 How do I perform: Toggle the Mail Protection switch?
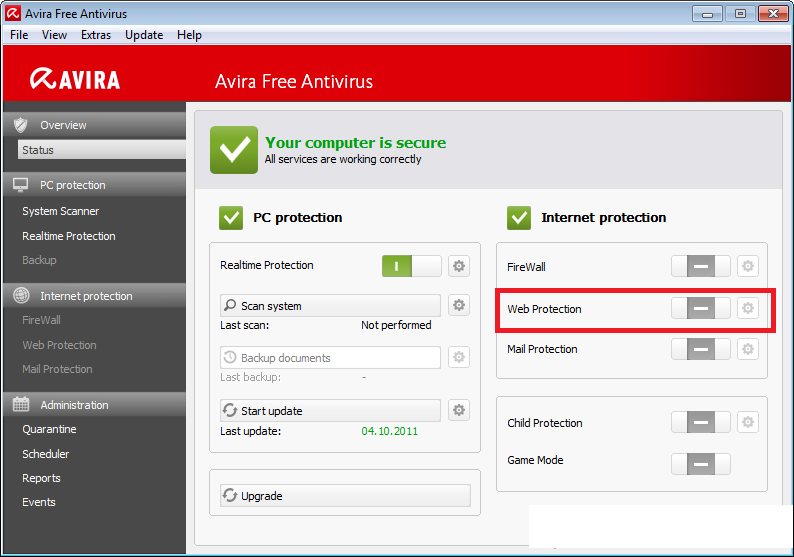(701, 349)
